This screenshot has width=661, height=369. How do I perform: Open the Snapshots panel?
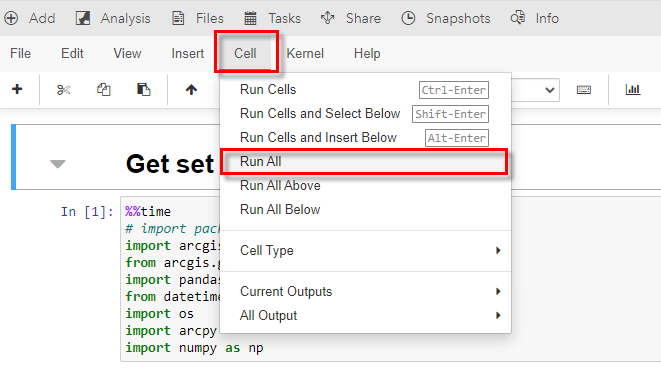click(x=446, y=18)
